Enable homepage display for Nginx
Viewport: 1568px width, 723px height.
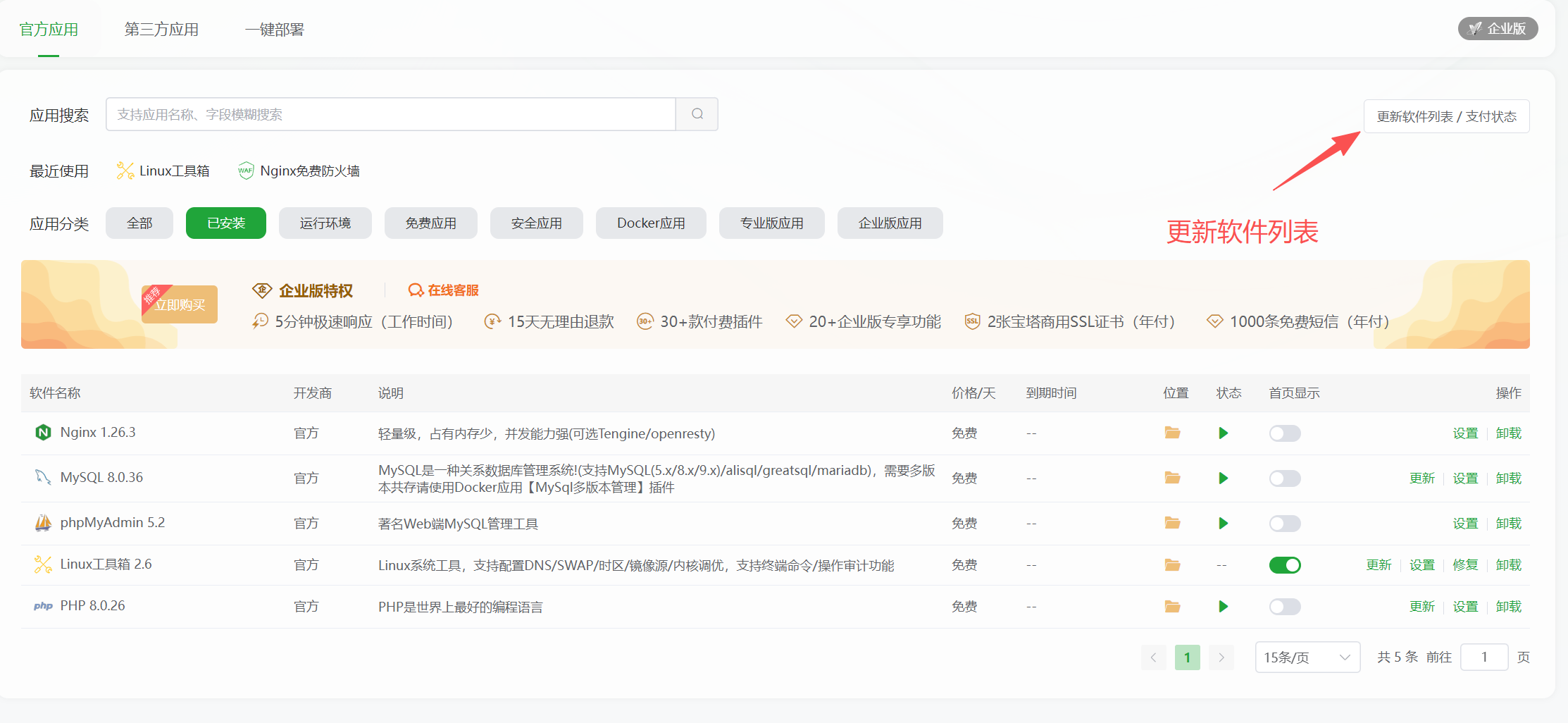point(1285,433)
